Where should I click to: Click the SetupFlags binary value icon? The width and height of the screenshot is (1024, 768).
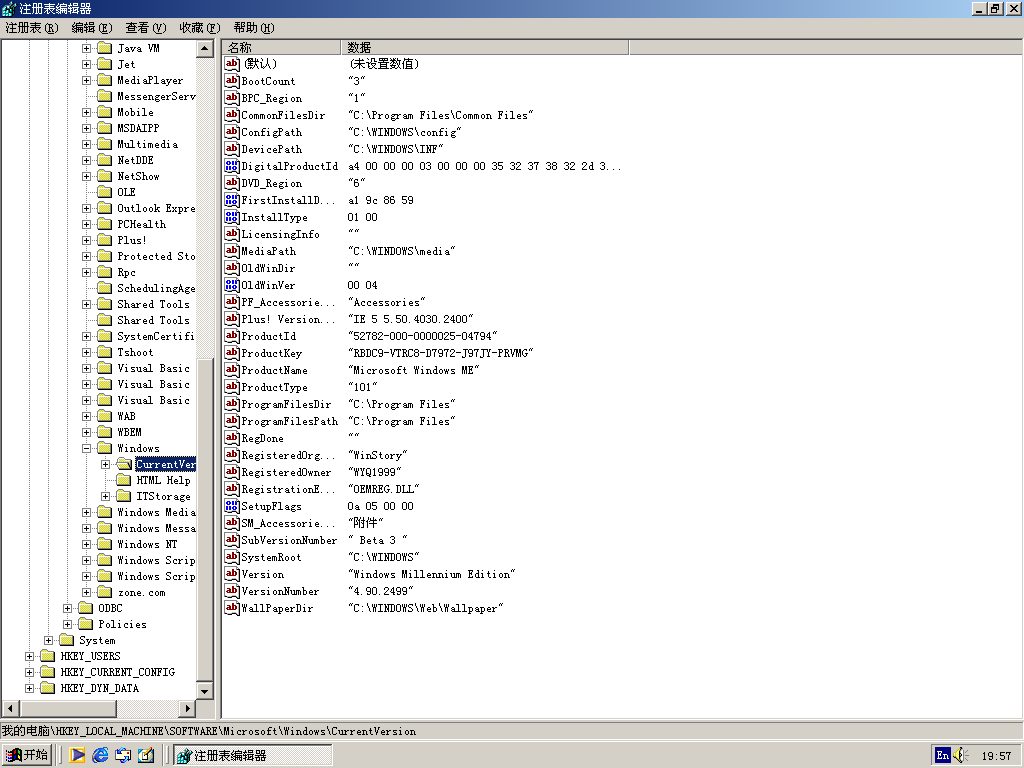tap(232, 506)
